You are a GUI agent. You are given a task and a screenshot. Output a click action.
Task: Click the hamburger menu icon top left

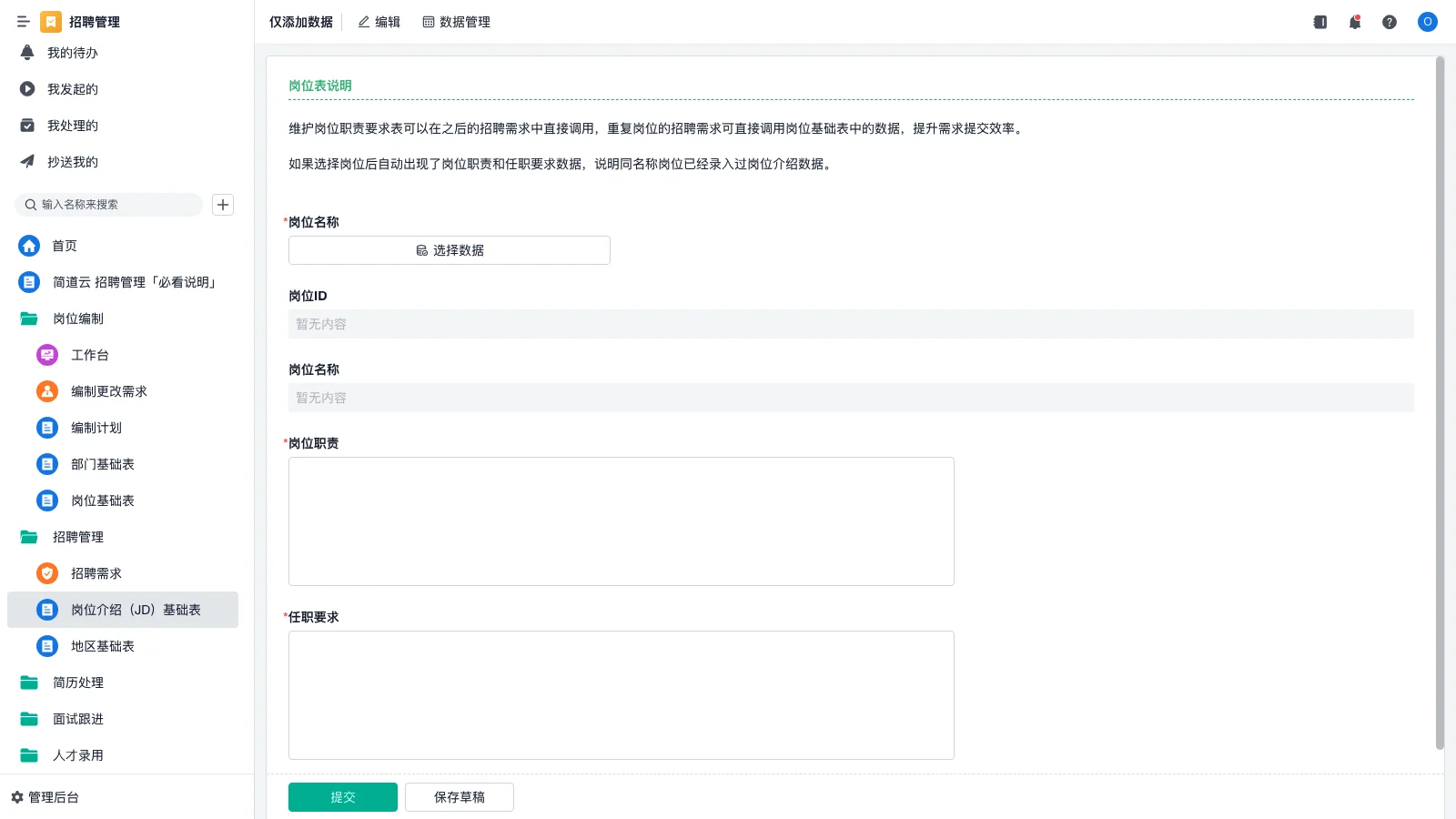pos(23,22)
